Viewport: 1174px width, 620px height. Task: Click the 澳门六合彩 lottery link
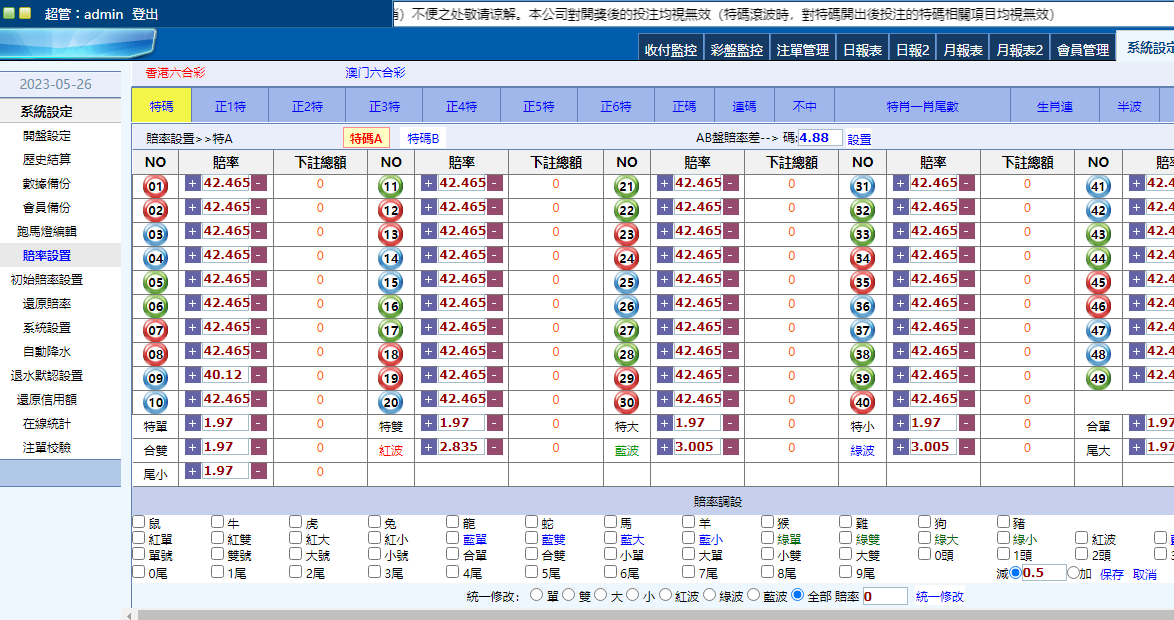375,73
